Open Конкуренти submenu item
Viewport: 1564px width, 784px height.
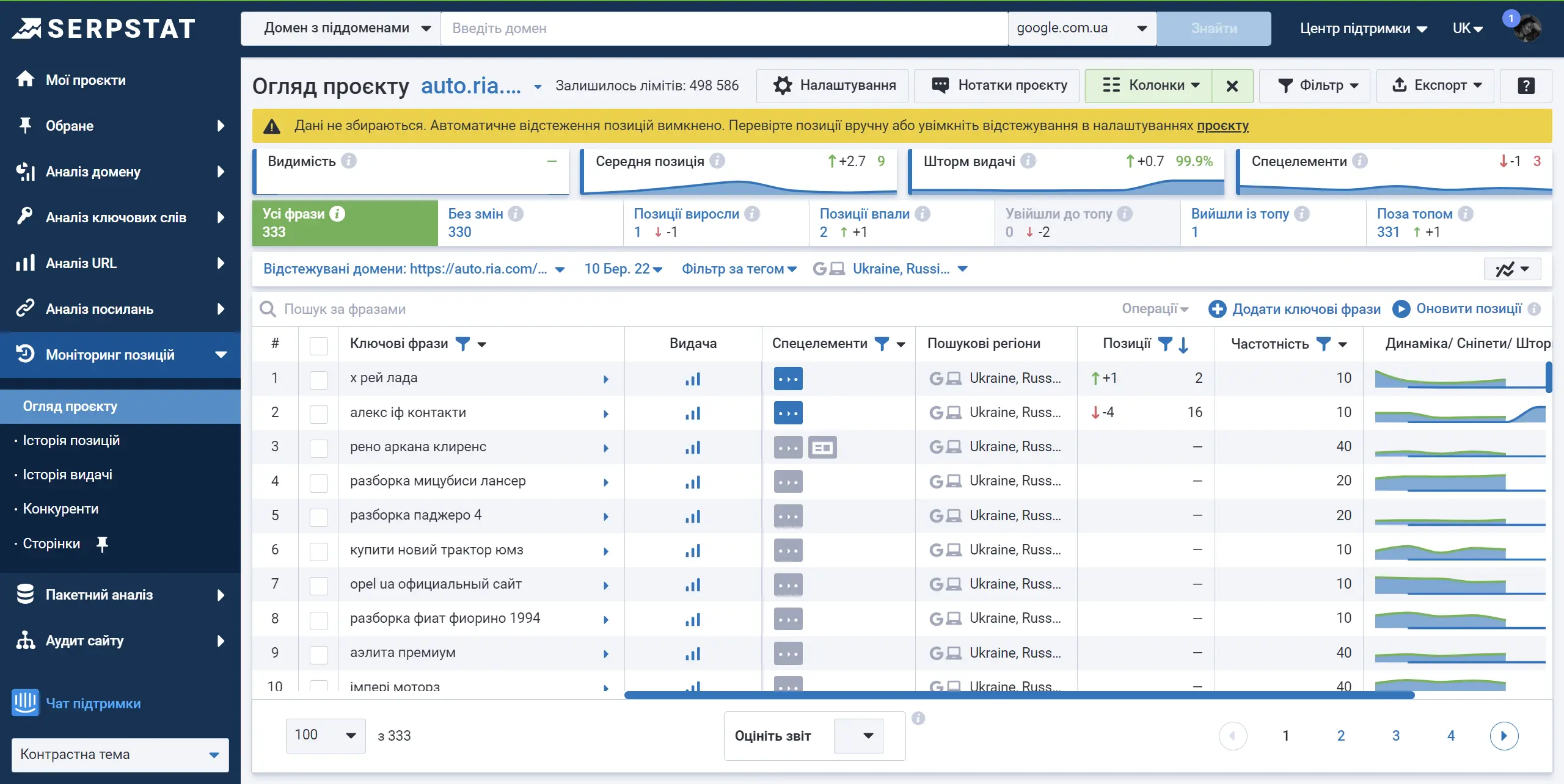coord(60,509)
